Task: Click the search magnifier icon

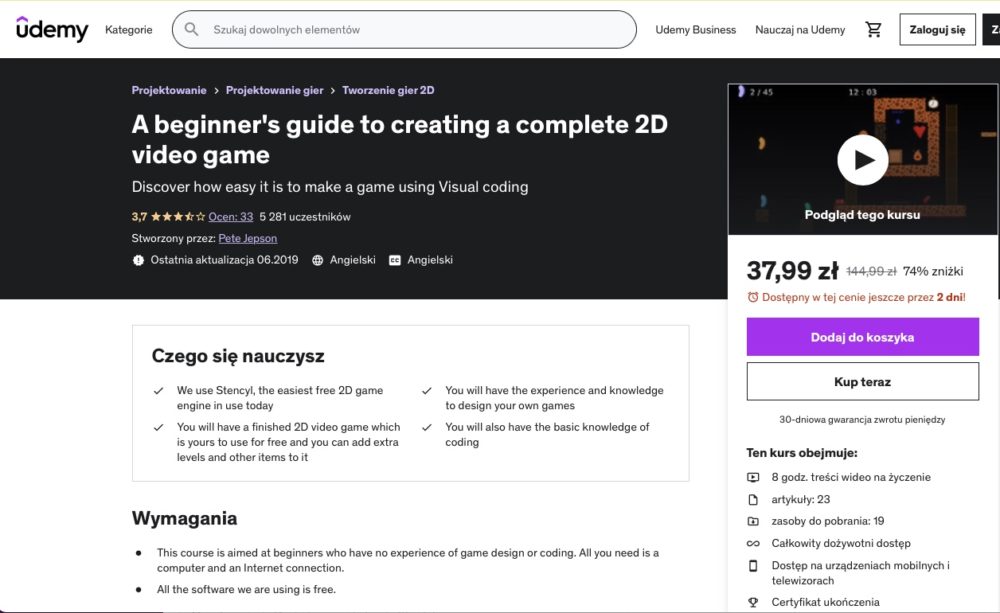Action: [191, 29]
